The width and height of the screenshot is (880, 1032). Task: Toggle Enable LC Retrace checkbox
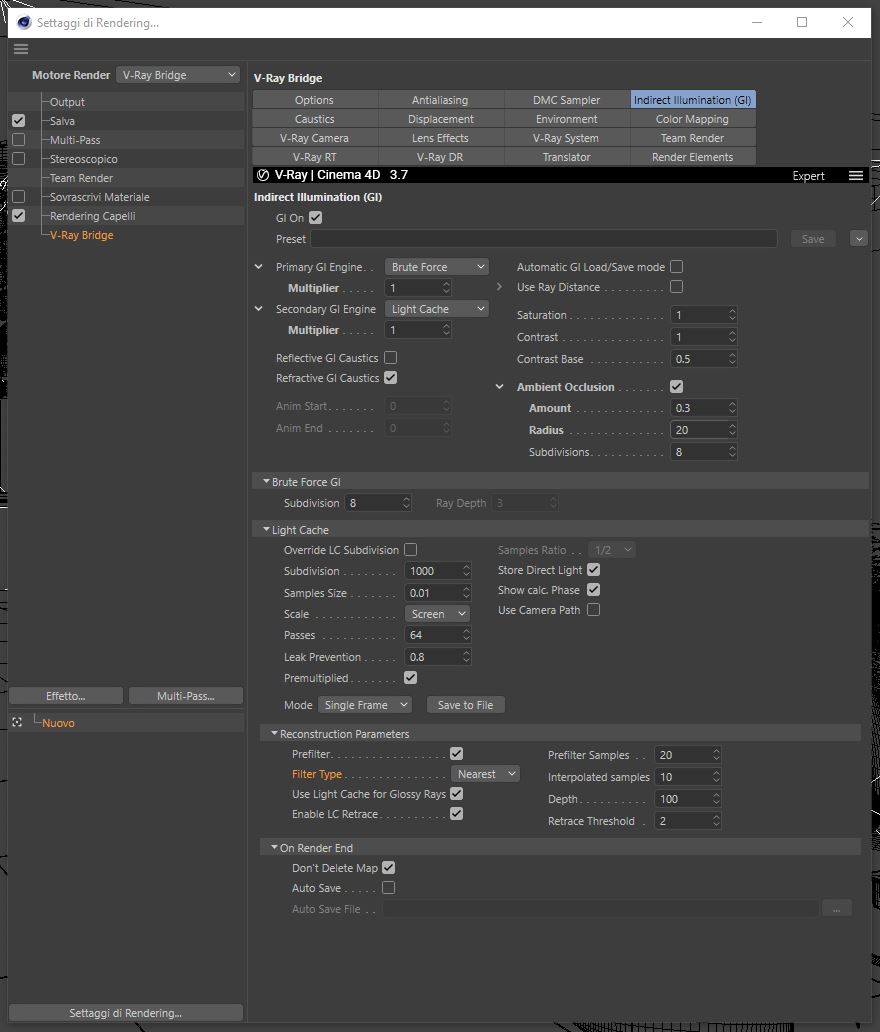(456, 814)
